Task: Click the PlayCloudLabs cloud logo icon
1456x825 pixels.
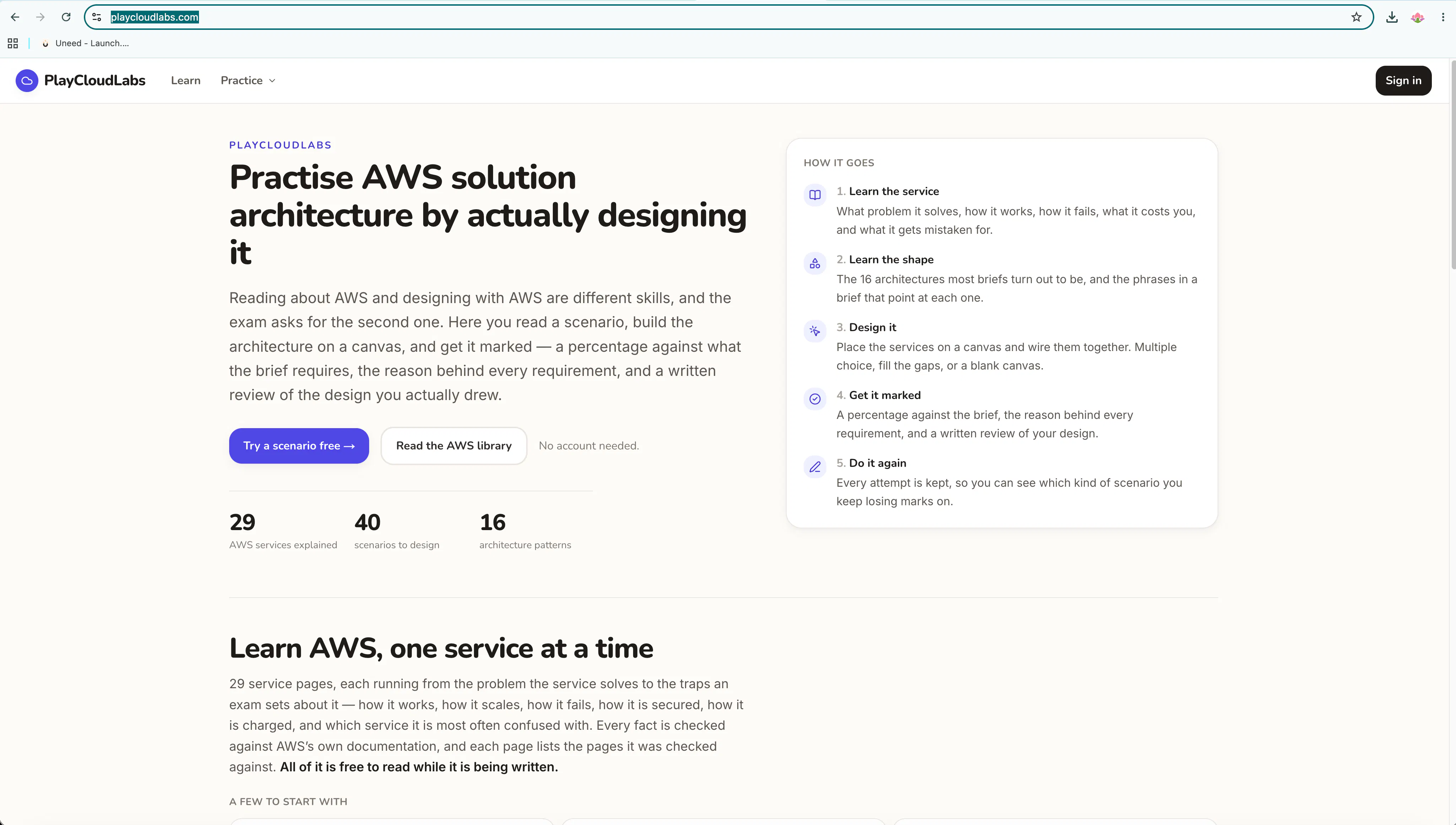Action: pos(27,80)
